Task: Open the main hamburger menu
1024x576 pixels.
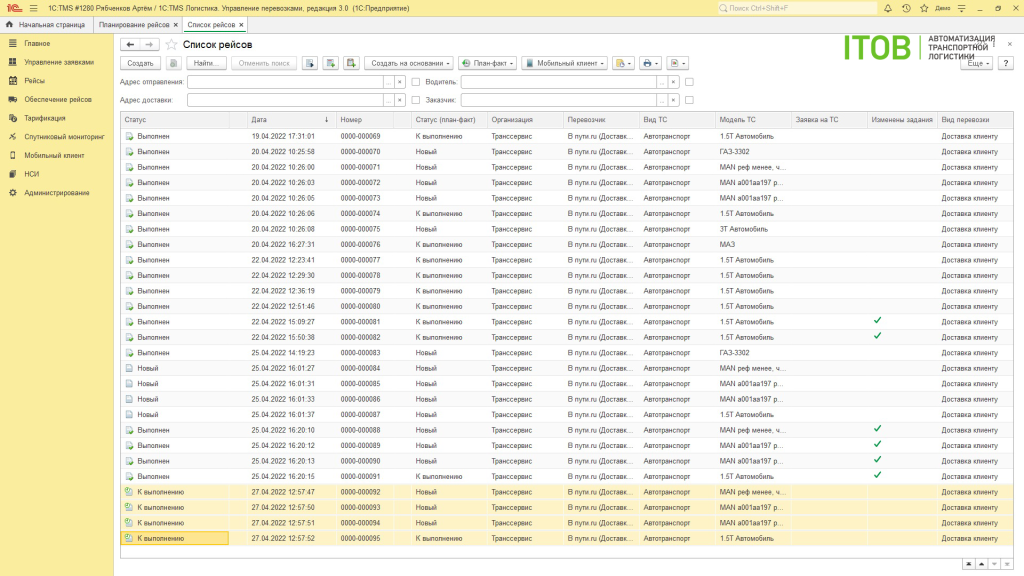Action: [33, 8]
